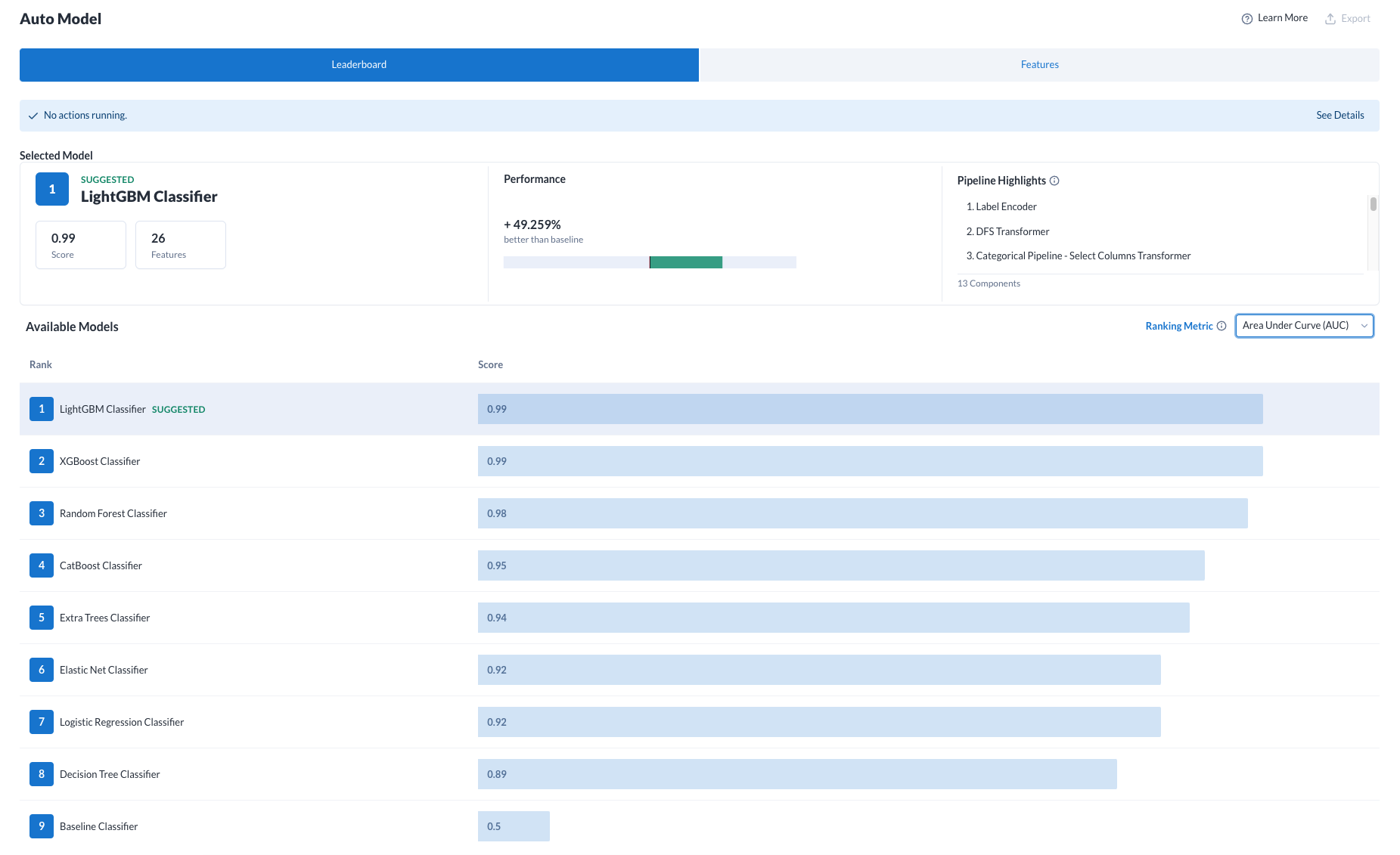
Task: Click the Learn More help icon
Action: pyautogui.click(x=1246, y=17)
